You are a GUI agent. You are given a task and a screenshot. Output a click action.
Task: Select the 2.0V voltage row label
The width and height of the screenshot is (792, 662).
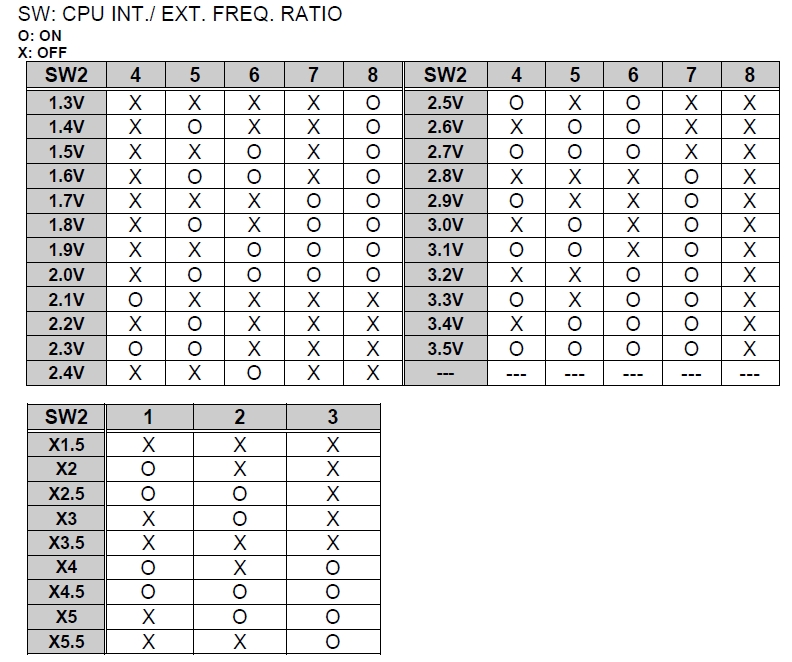66,275
